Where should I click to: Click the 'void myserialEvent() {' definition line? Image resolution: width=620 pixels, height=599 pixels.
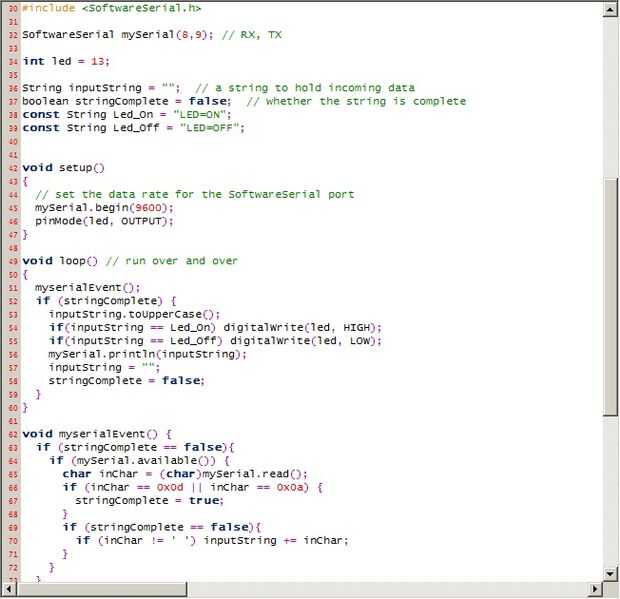coord(97,434)
